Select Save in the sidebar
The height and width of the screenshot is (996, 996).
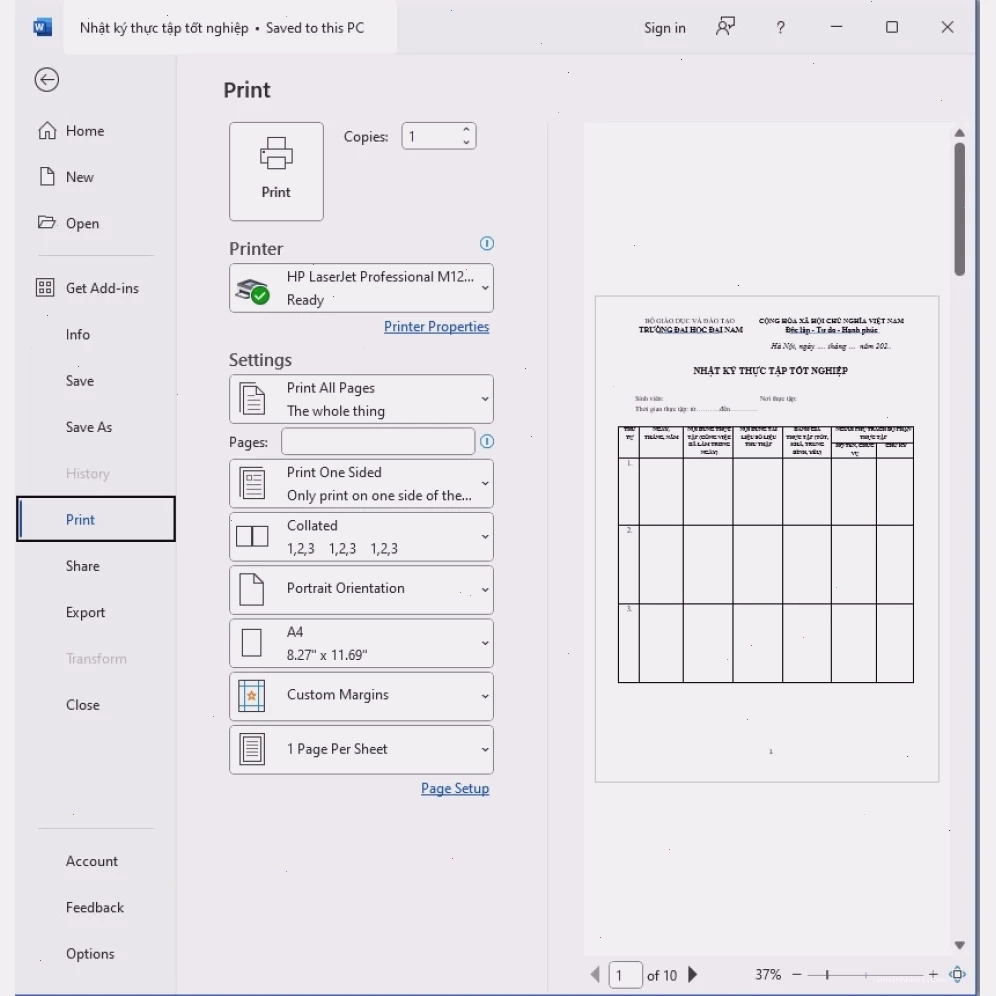[95, 381]
